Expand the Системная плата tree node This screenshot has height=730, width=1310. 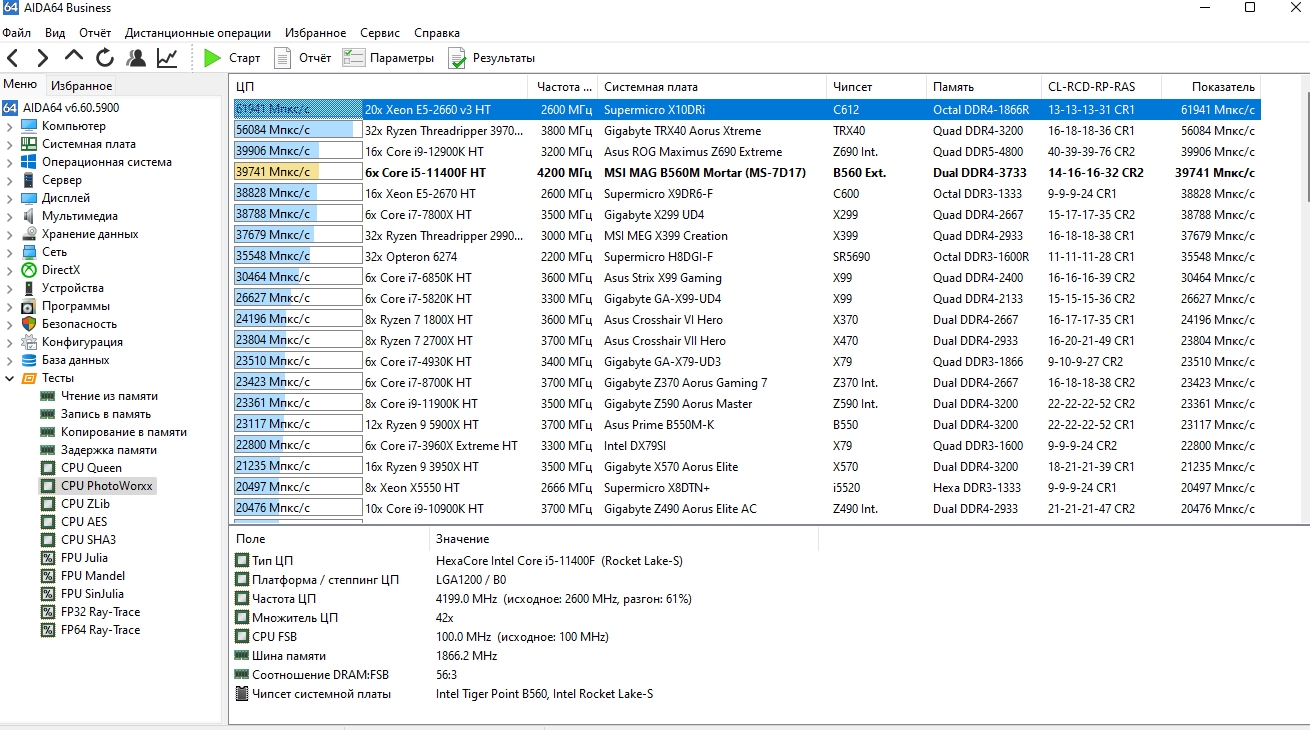[10, 144]
